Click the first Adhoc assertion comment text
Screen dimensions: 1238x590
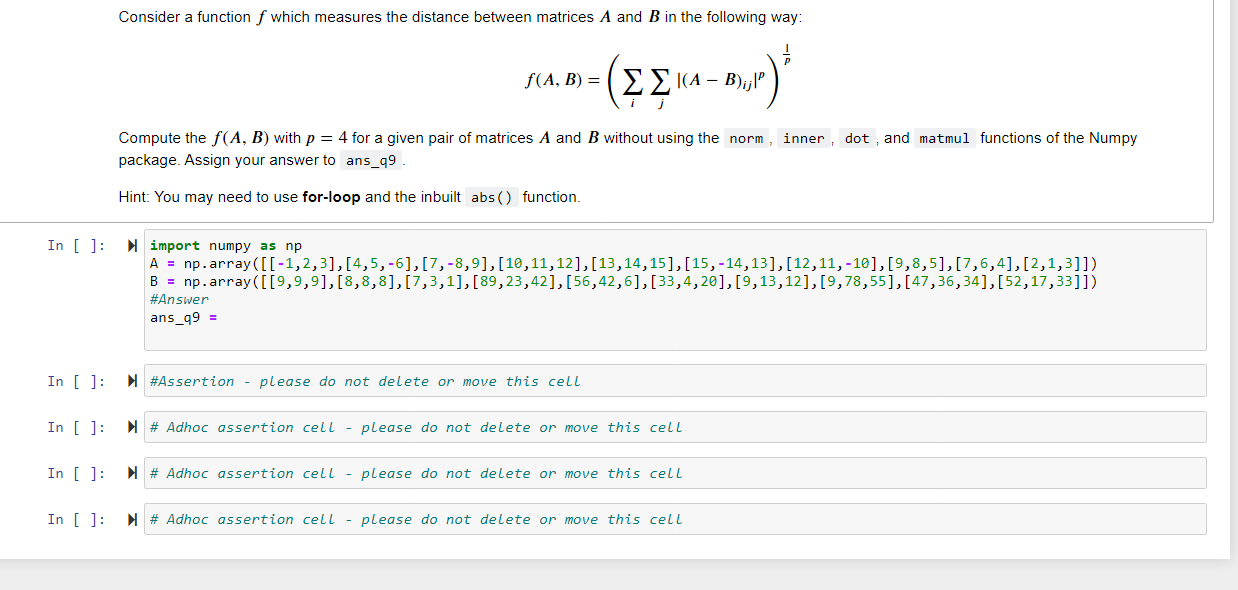point(415,426)
